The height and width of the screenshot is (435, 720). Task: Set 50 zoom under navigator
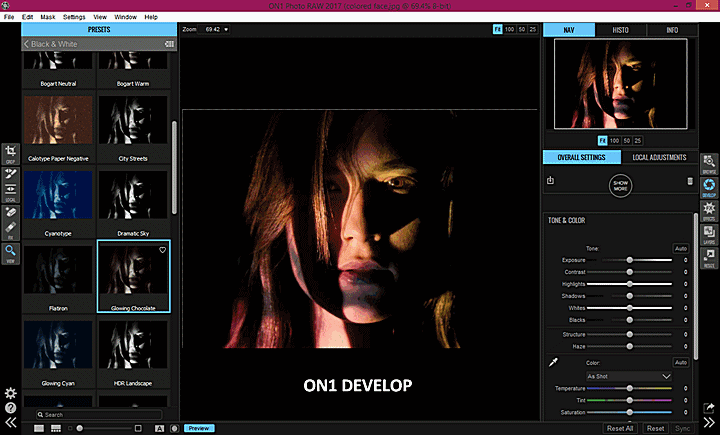pos(627,141)
